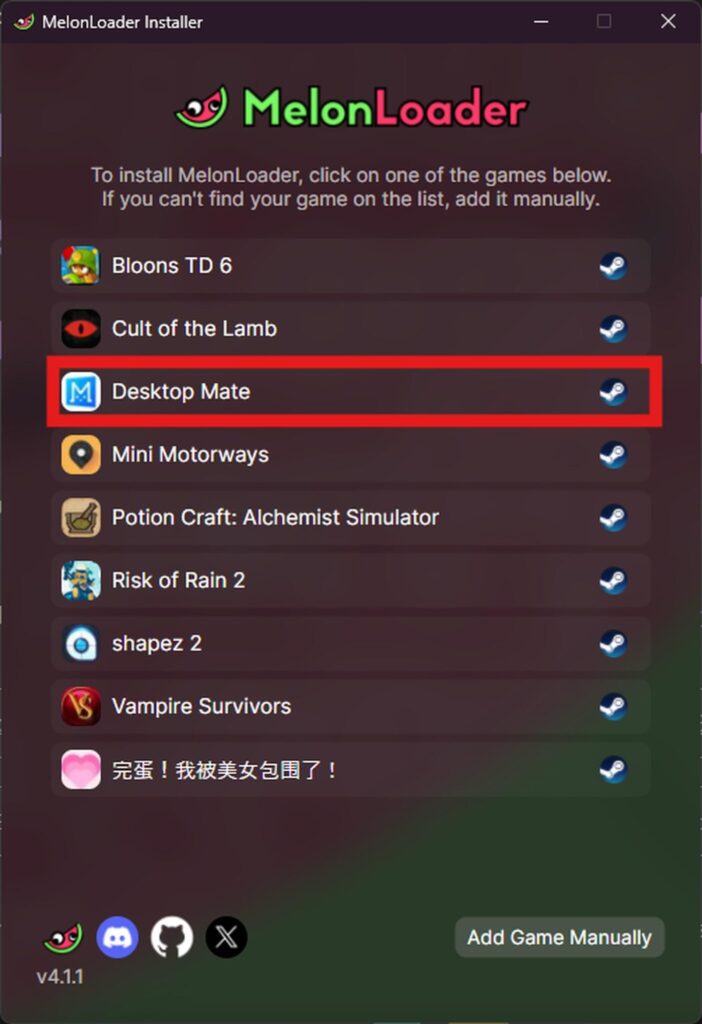Click the Vampire Survivors VS icon

pos(80,706)
